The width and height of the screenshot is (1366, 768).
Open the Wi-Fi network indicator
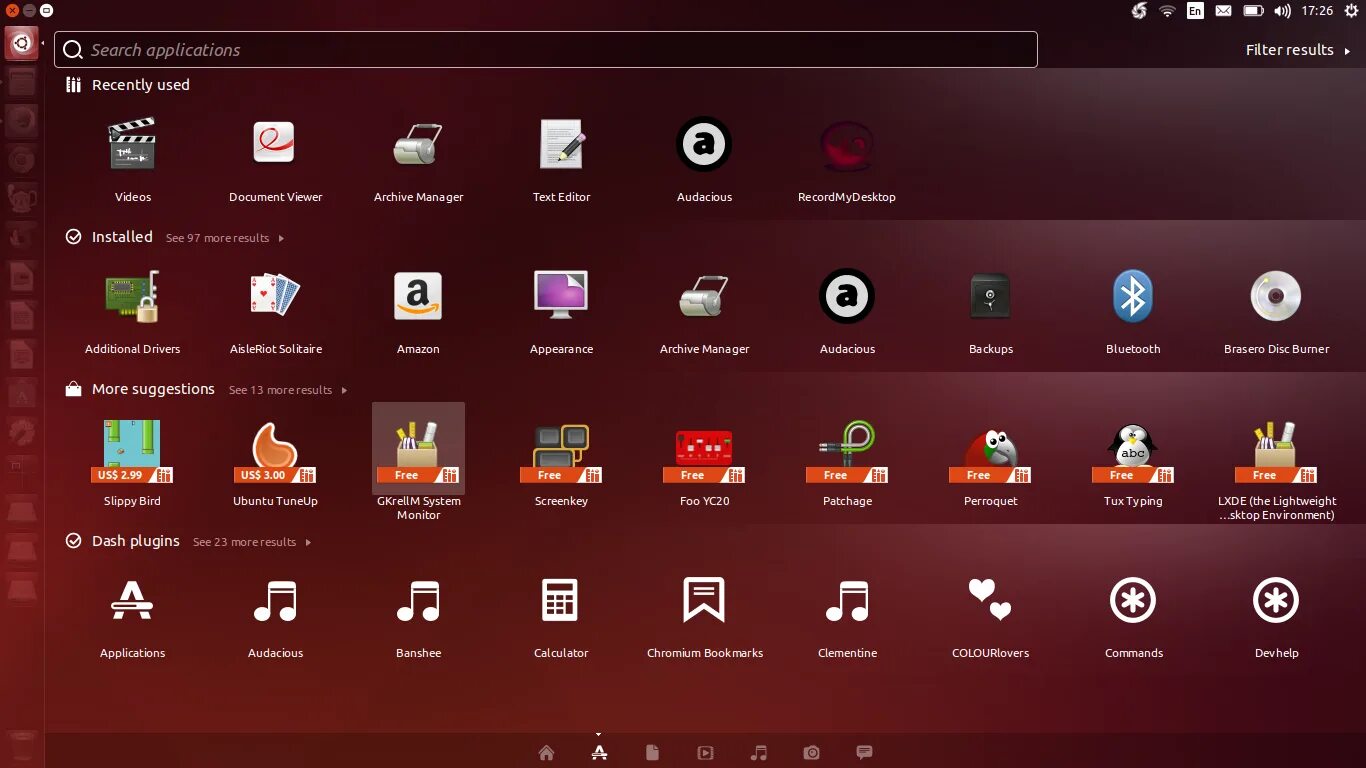click(1167, 11)
